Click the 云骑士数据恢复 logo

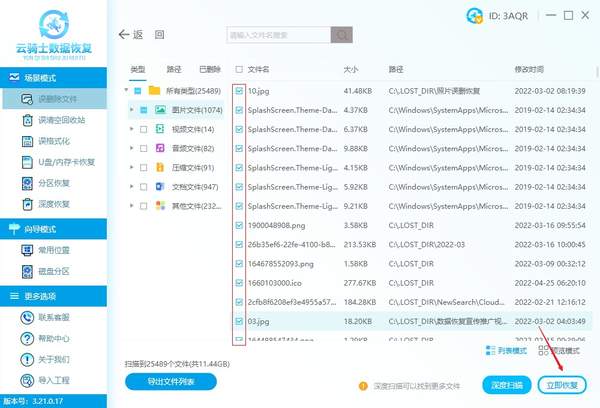point(54,34)
